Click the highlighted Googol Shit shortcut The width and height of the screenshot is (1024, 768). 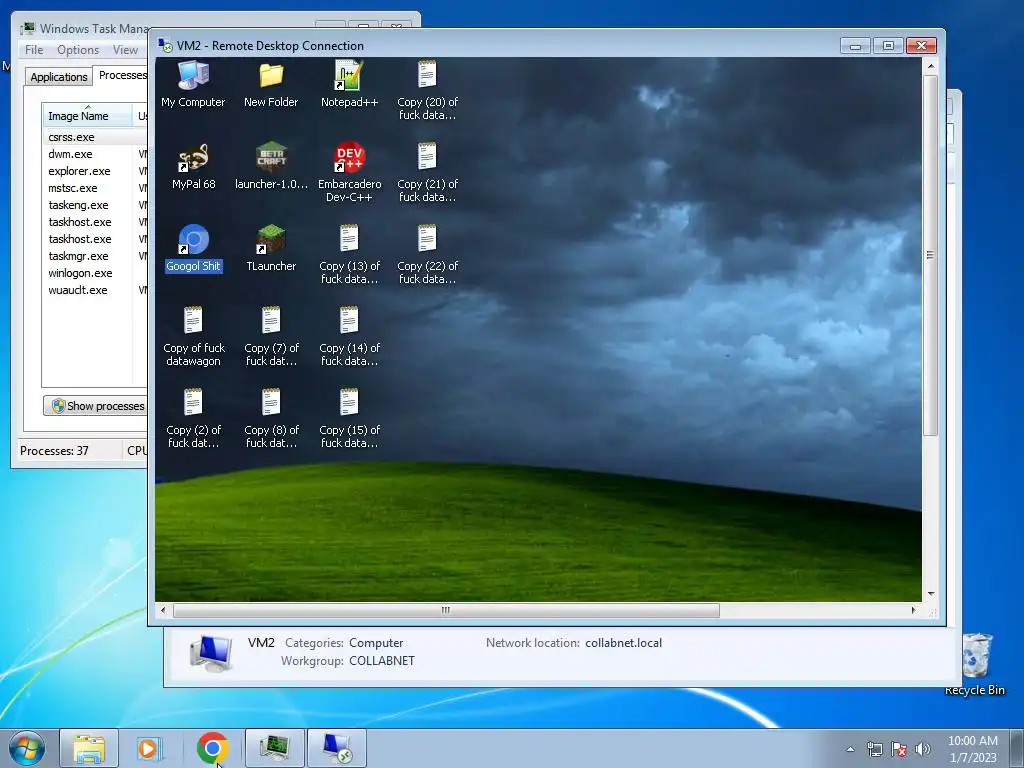(x=193, y=248)
